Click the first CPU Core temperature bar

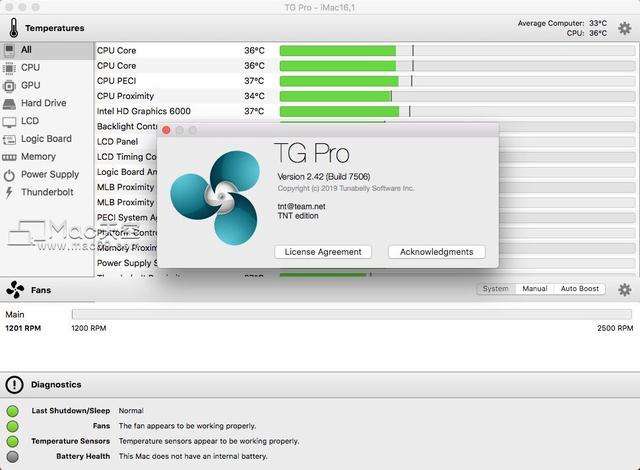pos(457,51)
